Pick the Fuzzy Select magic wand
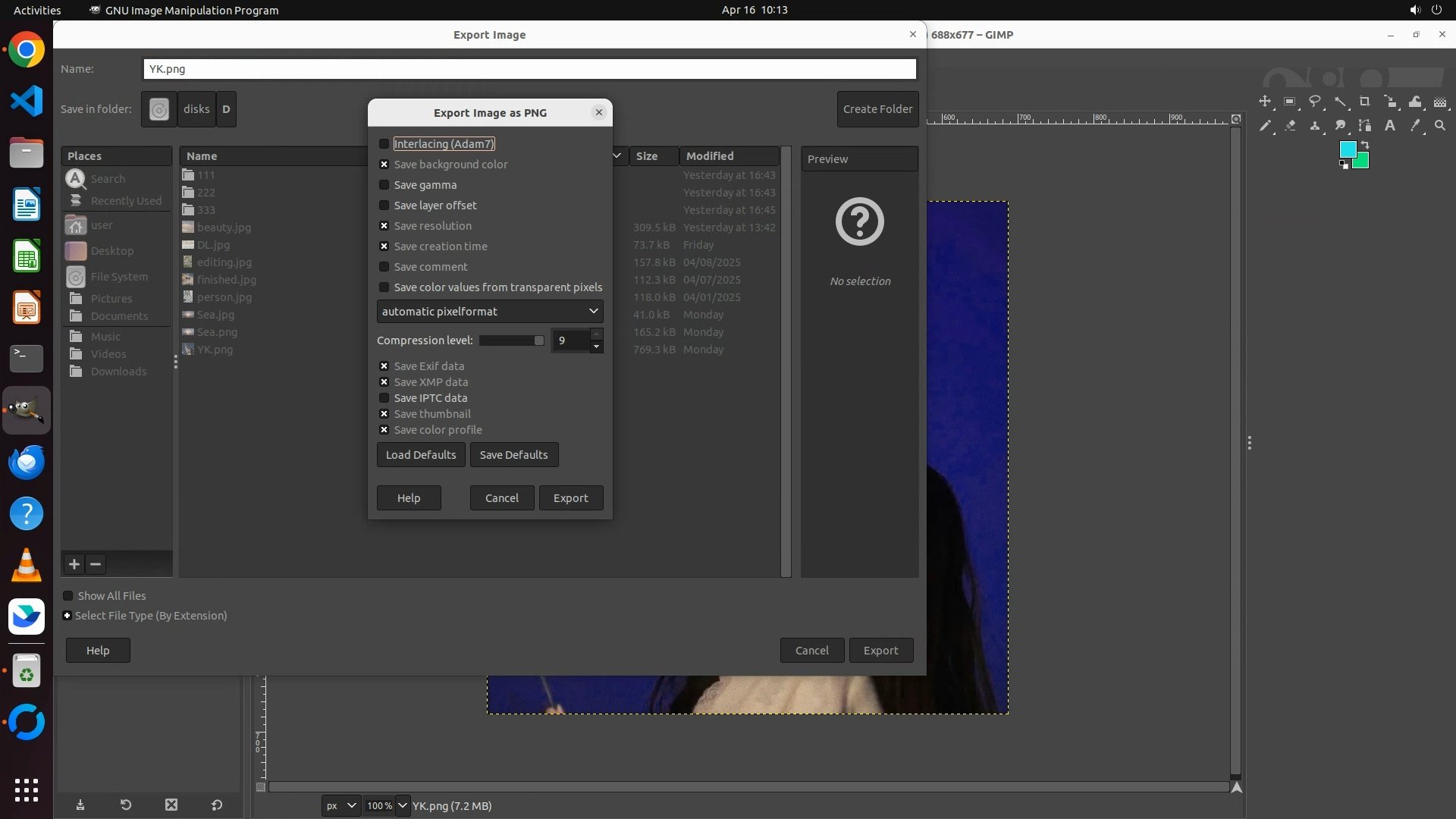This screenshot has width=1456, height=819. (x=1340, y=102)
